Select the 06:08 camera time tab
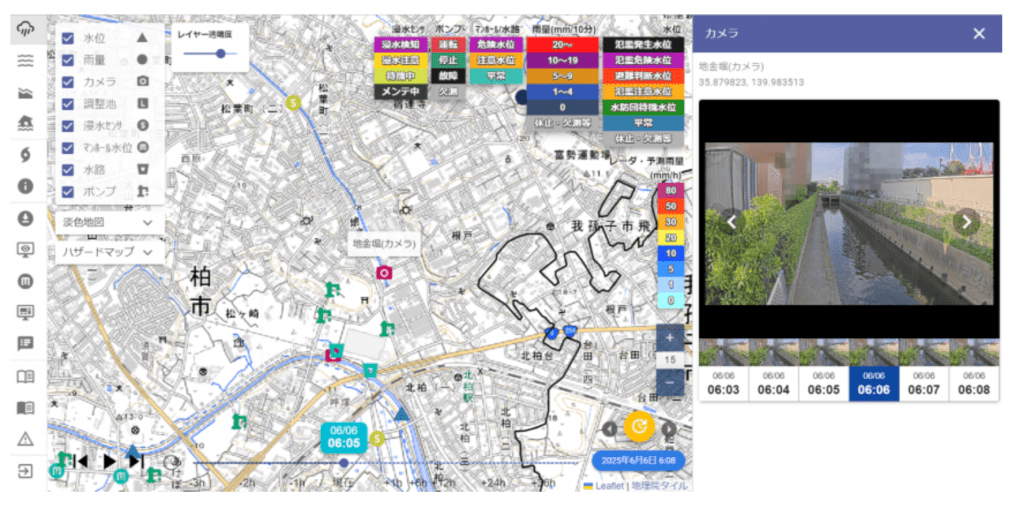 974,383
